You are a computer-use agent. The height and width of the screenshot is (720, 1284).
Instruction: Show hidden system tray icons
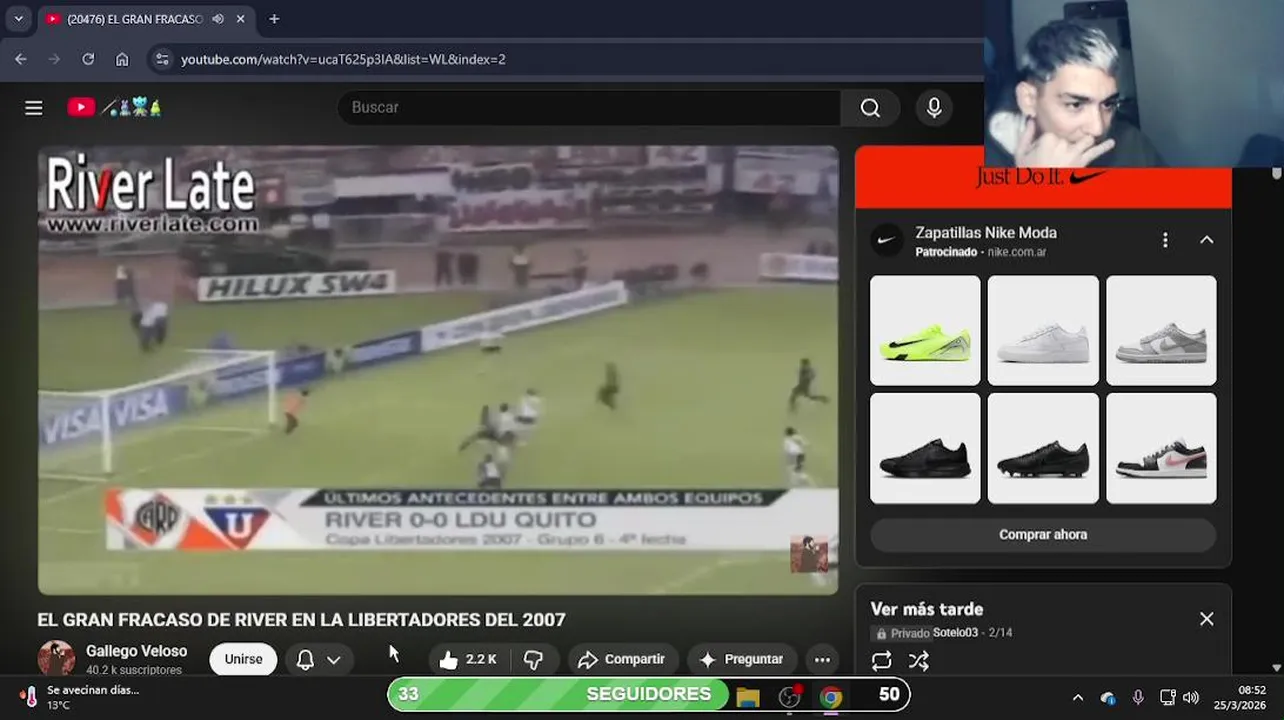(1077, 698)
